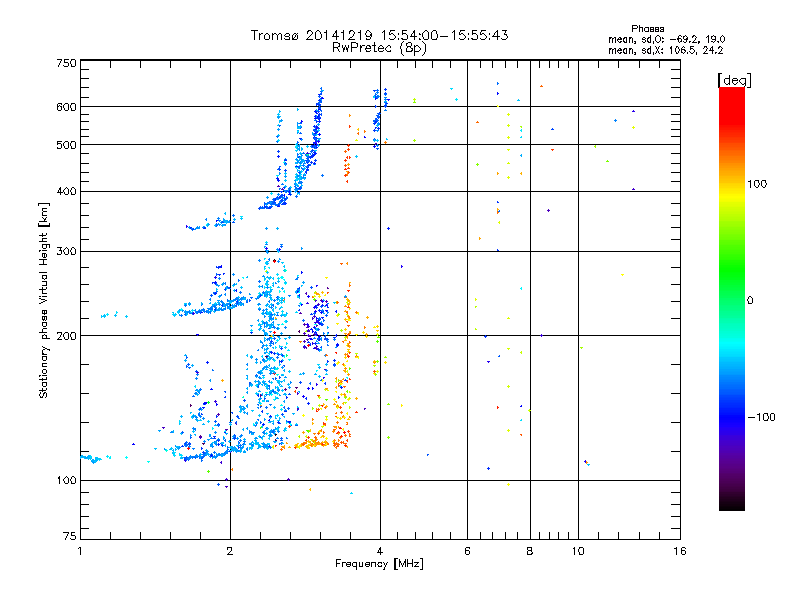This screenshot has width=800, height=600.
Task: Click the x-axis tick label '8'
Action: click(x=530, y=551)
